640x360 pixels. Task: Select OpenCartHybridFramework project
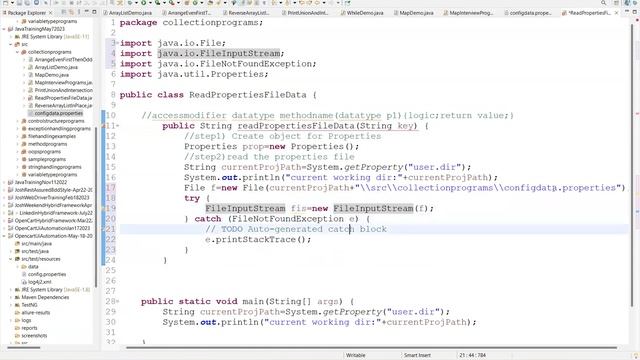[53, 221]
